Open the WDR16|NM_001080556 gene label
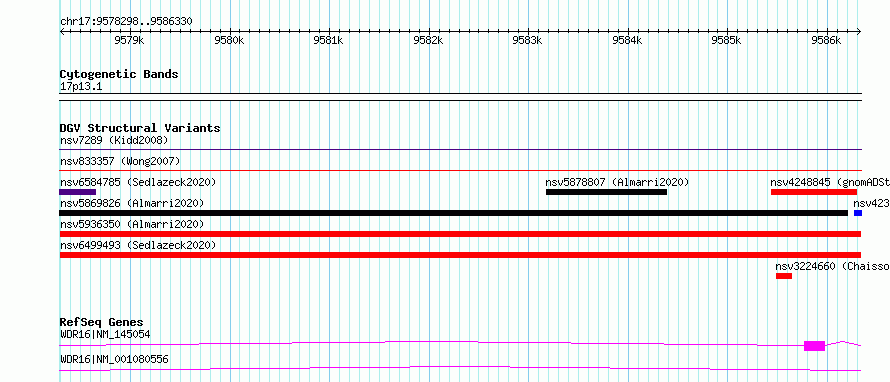 (114, 359)
